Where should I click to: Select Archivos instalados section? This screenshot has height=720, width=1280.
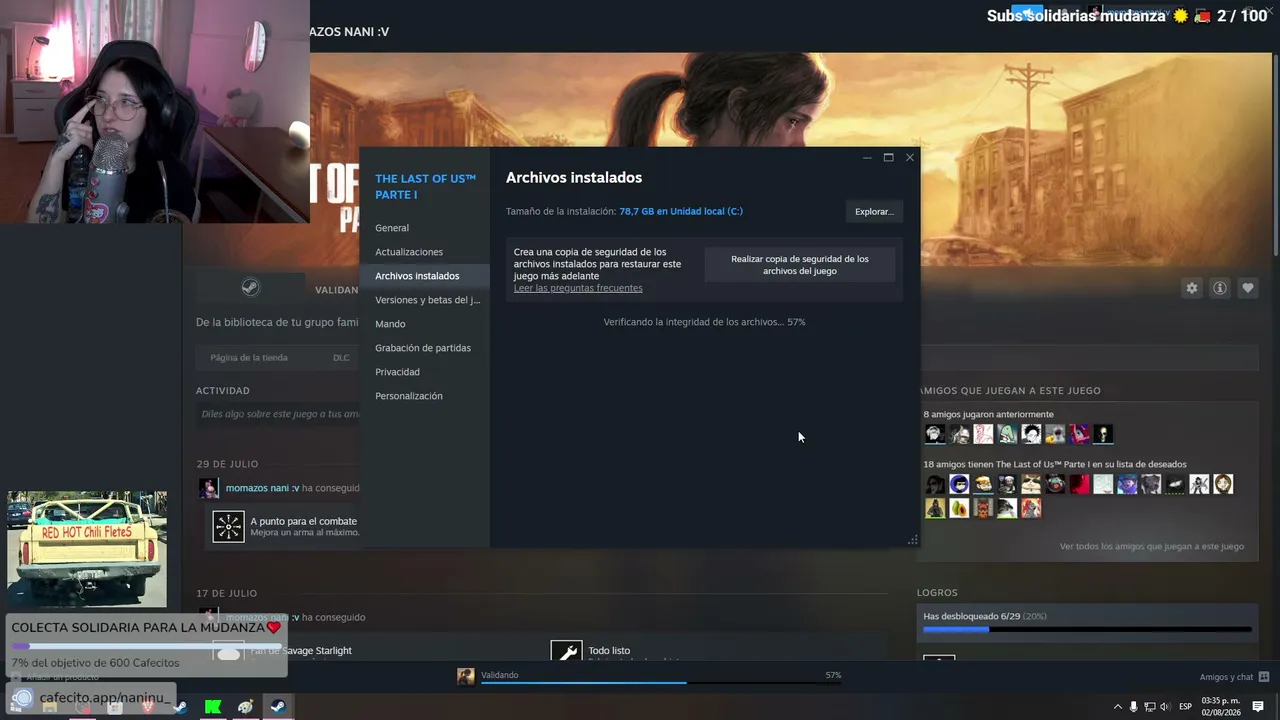pyautogui.click(x=425, y=276)
